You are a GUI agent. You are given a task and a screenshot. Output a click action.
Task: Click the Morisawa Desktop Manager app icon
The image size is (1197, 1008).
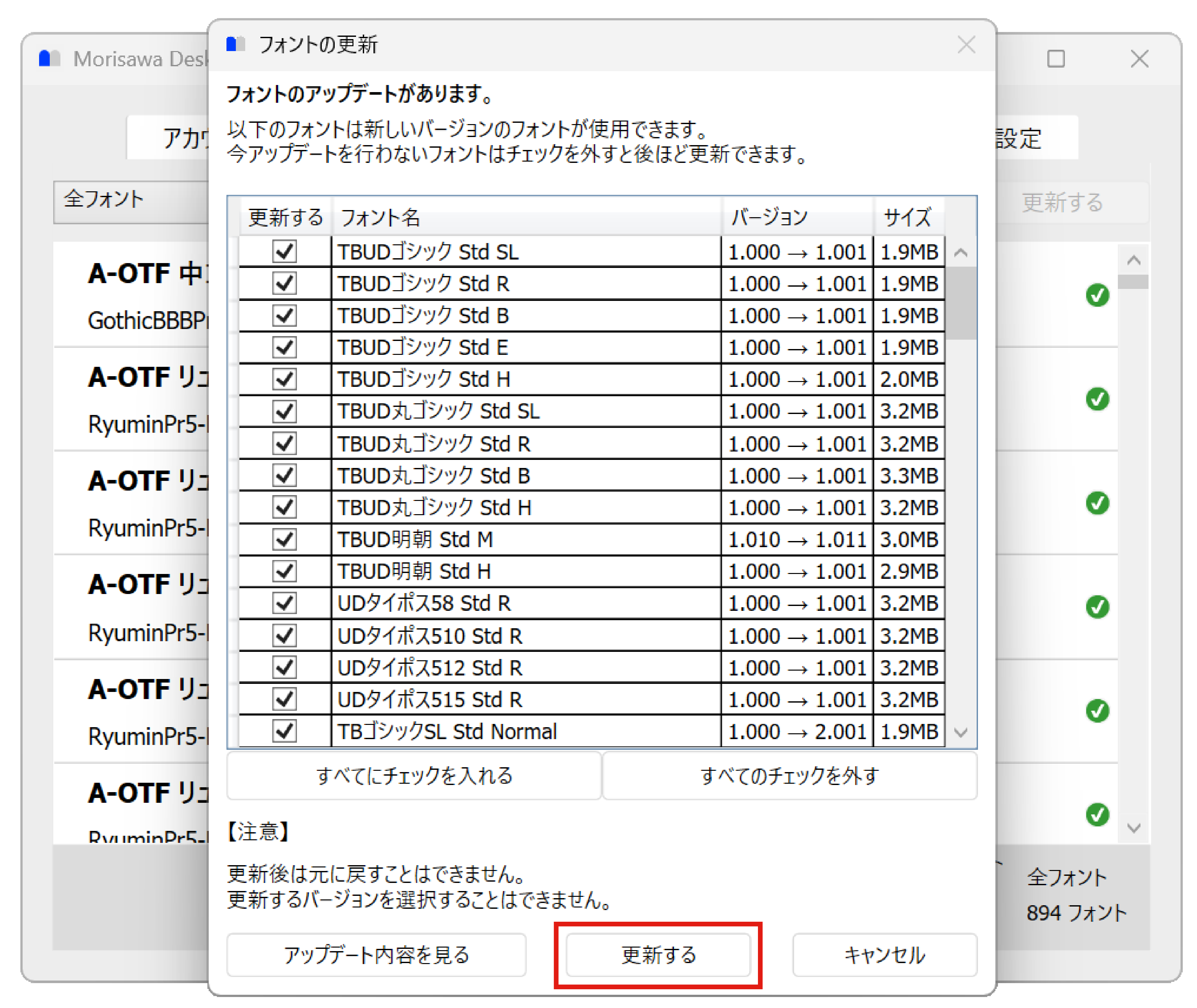pos(50,58)
